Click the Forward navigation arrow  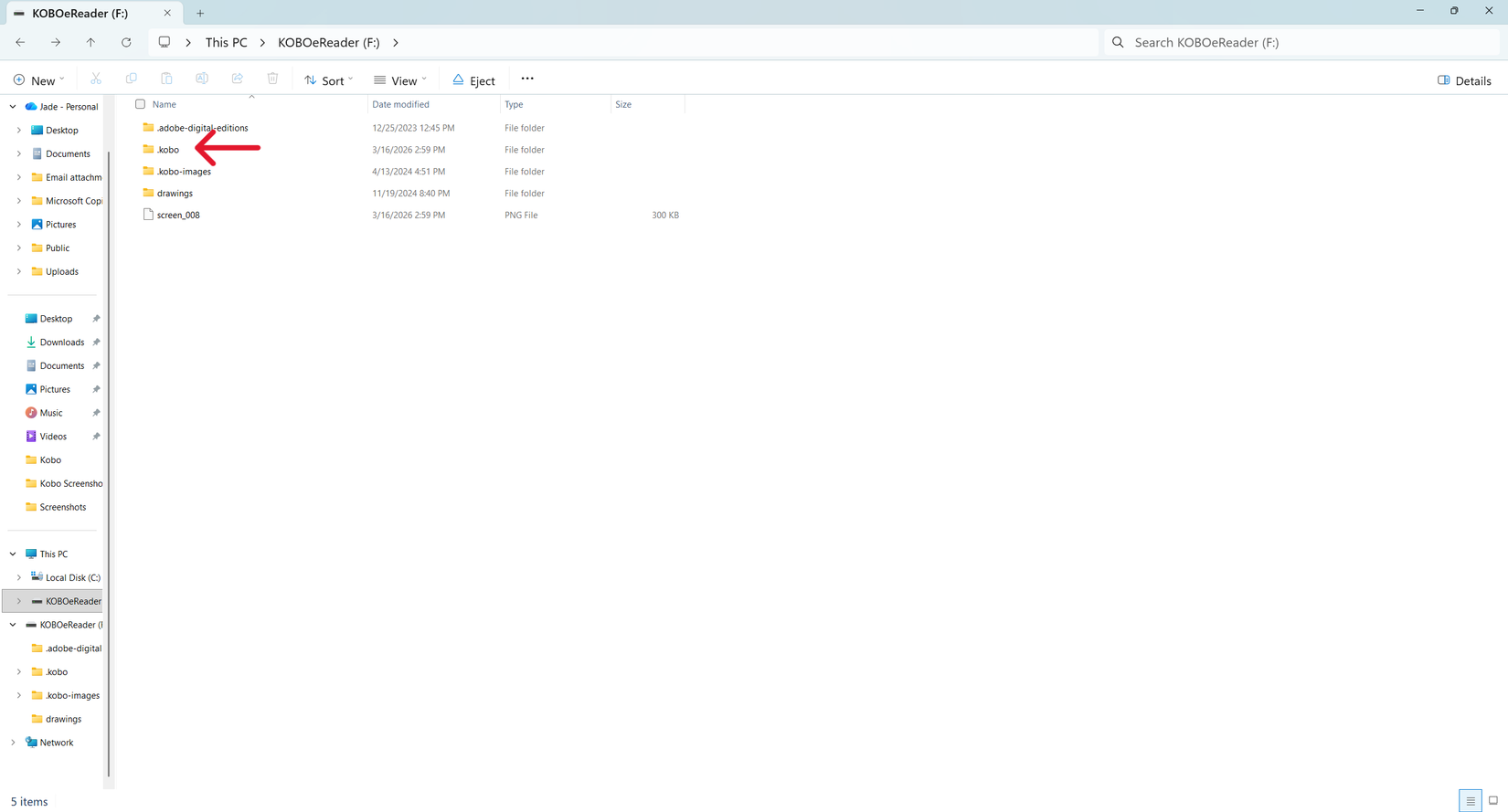click(x=56, y=42)
